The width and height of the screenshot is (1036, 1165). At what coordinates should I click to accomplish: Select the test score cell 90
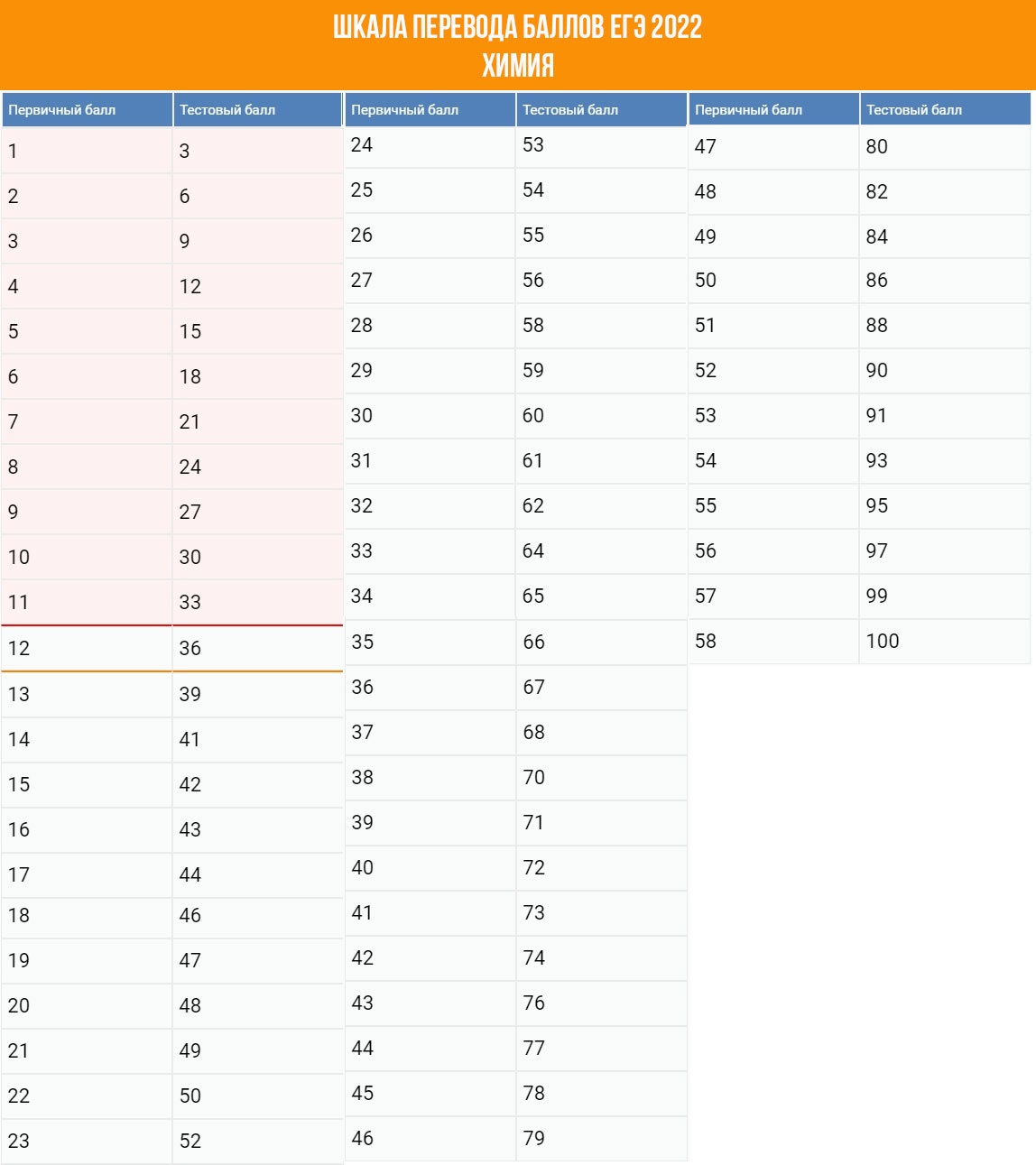(945, 371)
